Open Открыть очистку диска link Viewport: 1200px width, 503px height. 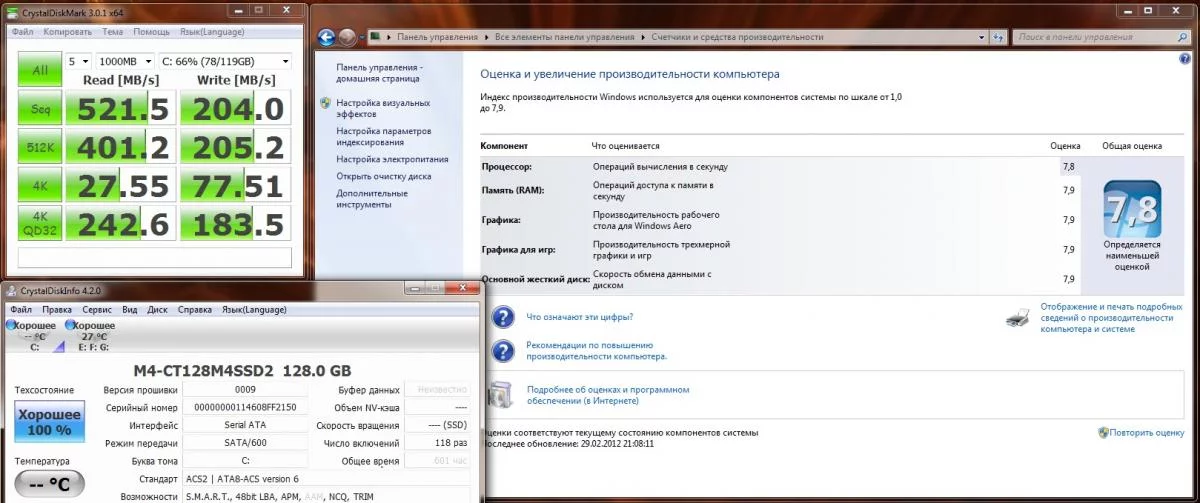pyautogui.click(x=384, y=176)
